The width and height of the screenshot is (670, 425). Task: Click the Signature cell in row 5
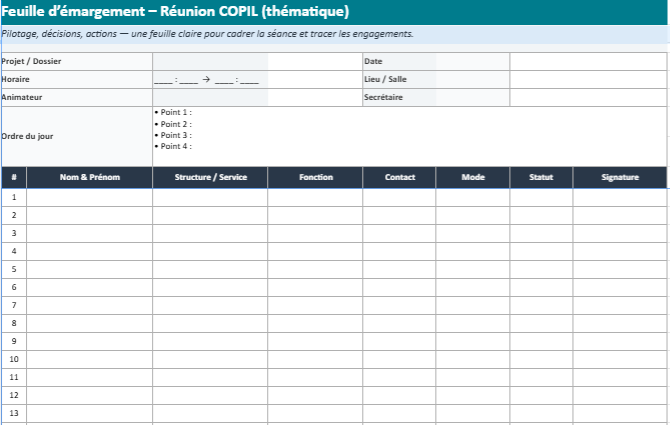tap(620, 269)
